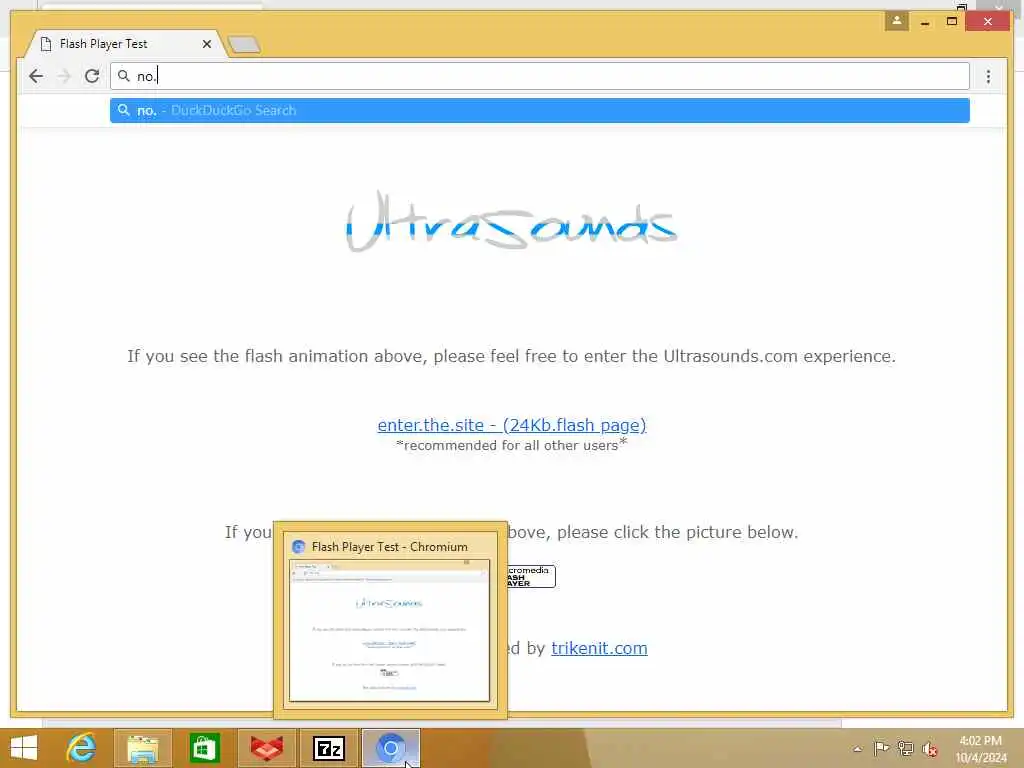This screenshot has width=1024, height=768.
Task: Click the taskbar clock showing 4:02 PM
Action: point(980,748)
